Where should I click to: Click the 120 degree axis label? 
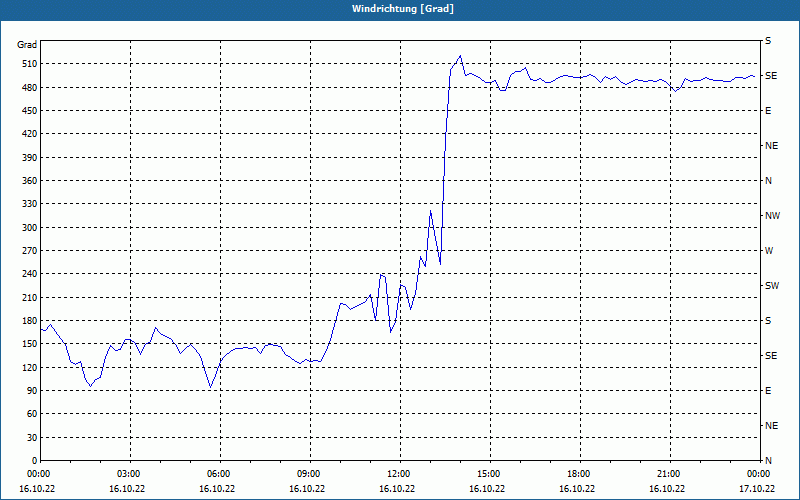coord(30,367)
